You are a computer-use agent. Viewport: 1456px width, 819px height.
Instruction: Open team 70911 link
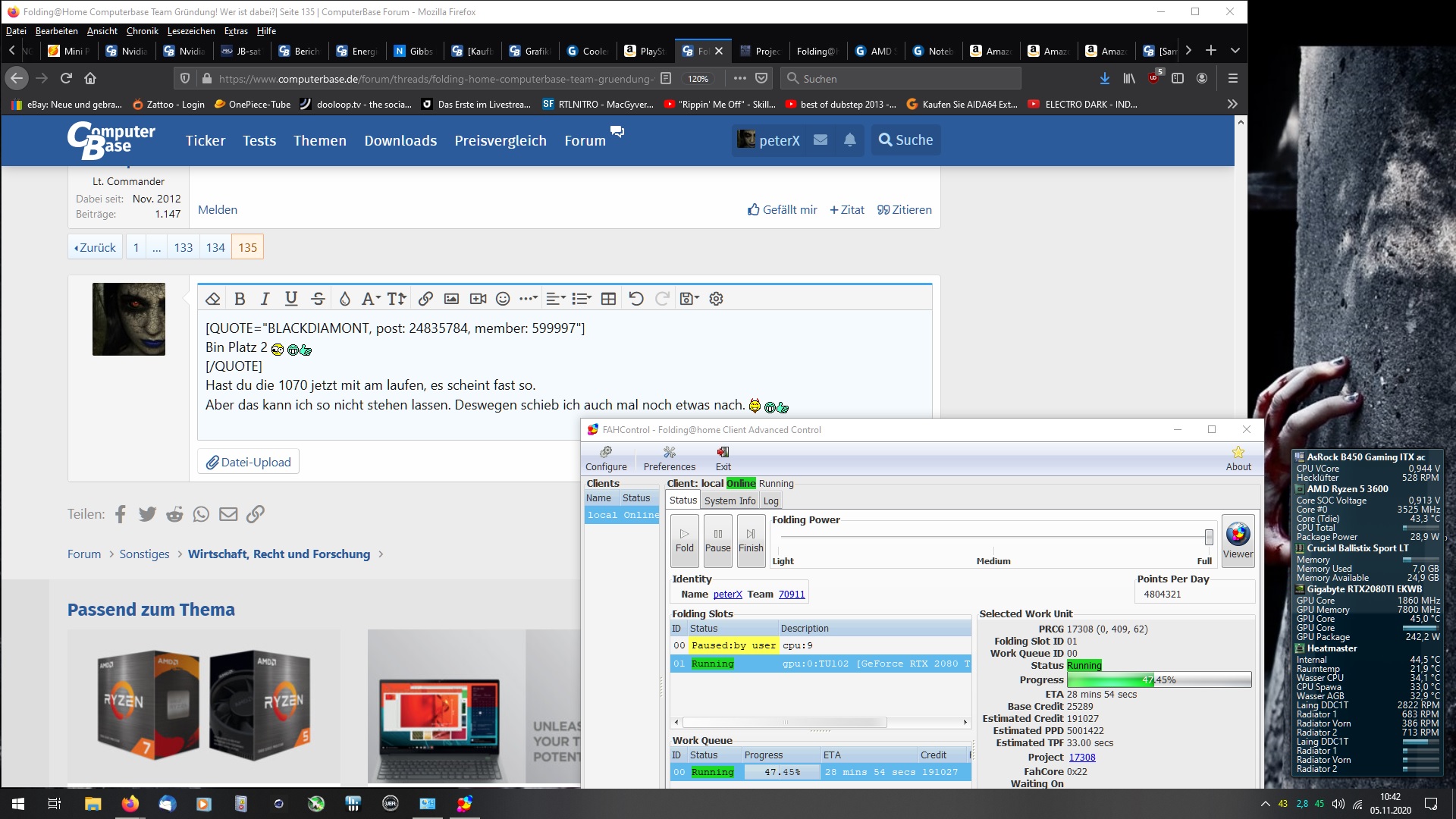(792, 595)
